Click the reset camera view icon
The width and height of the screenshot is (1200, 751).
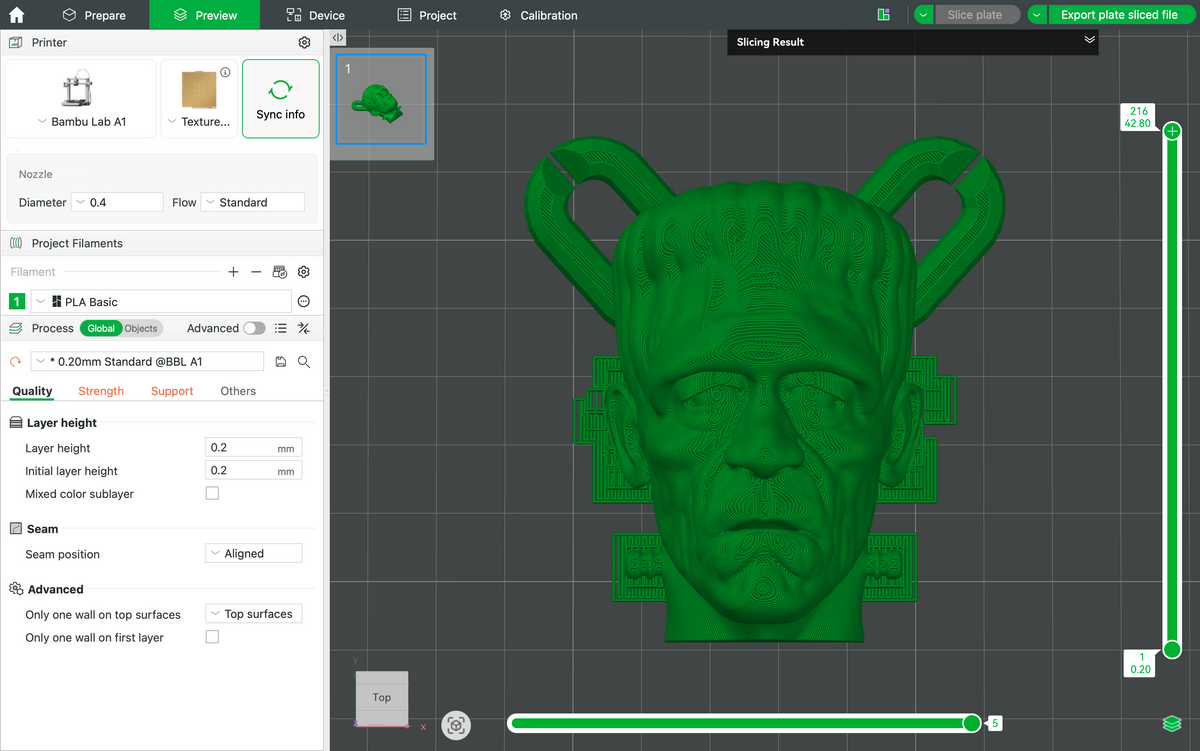coord(457,725)
